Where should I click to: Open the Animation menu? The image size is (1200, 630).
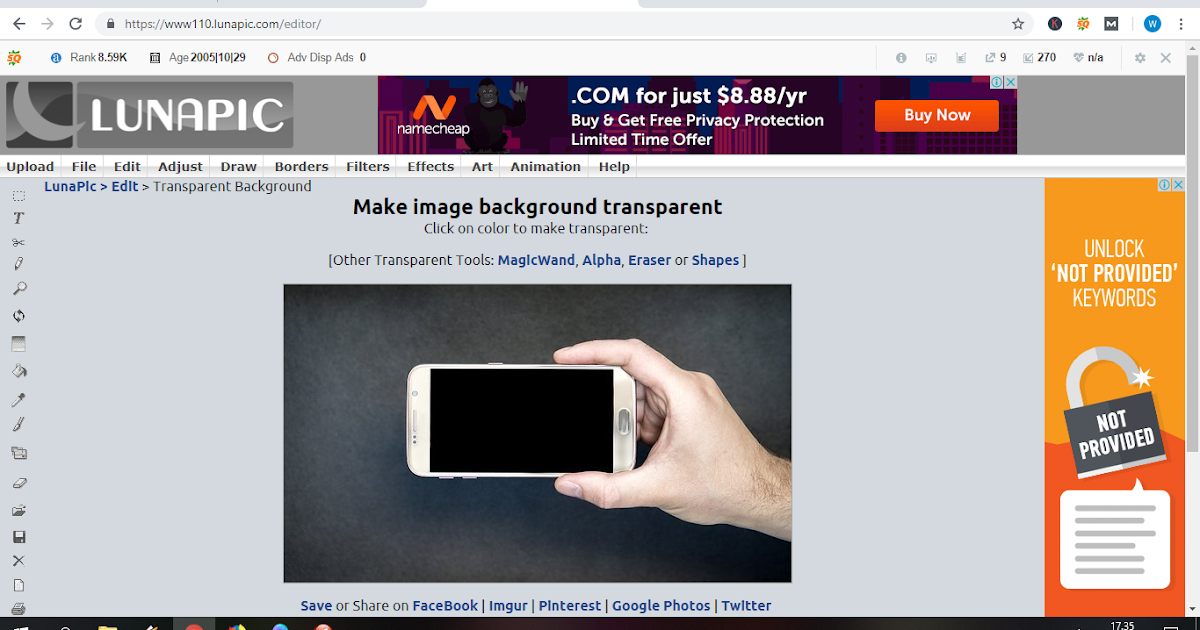click(x=544, y=166)
